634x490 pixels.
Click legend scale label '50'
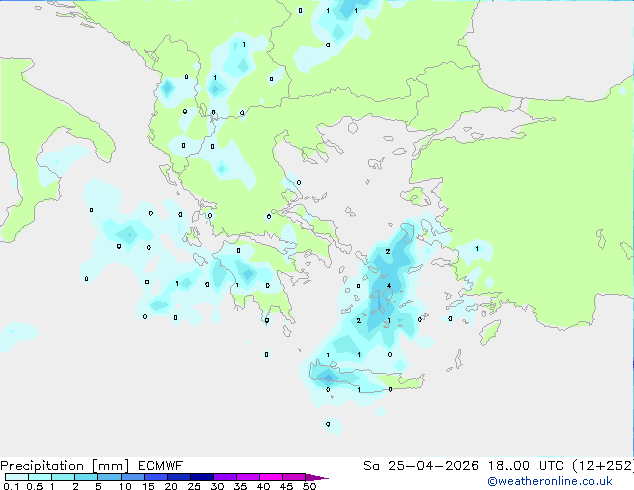309,486
